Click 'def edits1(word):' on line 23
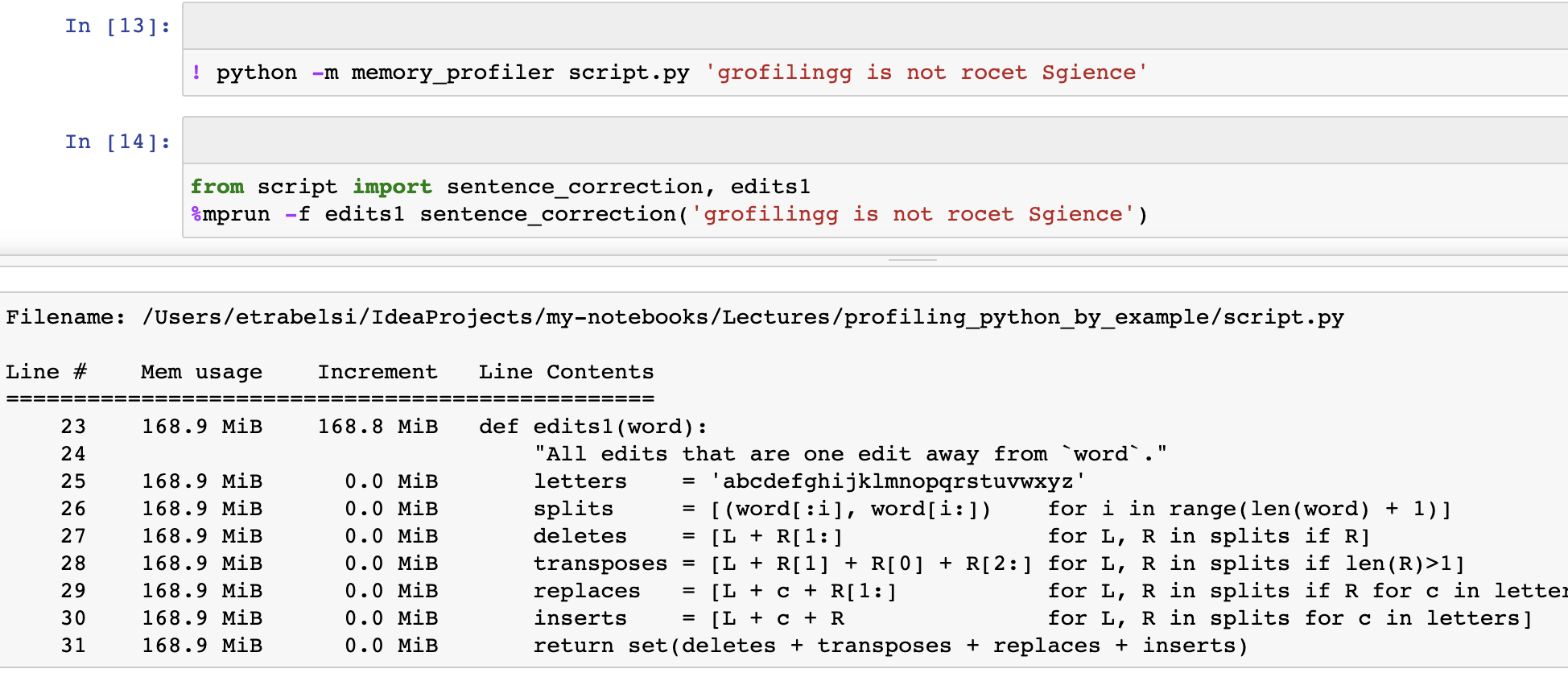This screenshot has height=673, width=1568. click(593, 427)
